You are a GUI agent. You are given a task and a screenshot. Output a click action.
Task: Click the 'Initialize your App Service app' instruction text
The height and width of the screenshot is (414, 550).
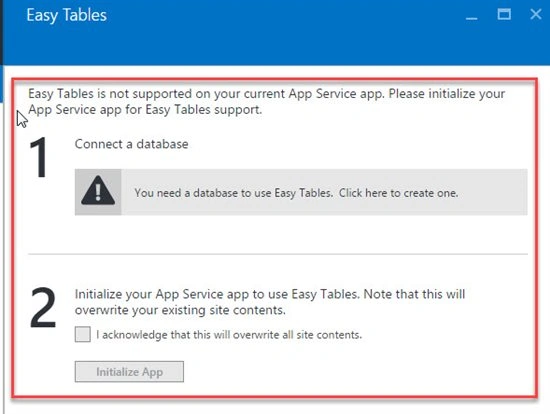(270, 302)
